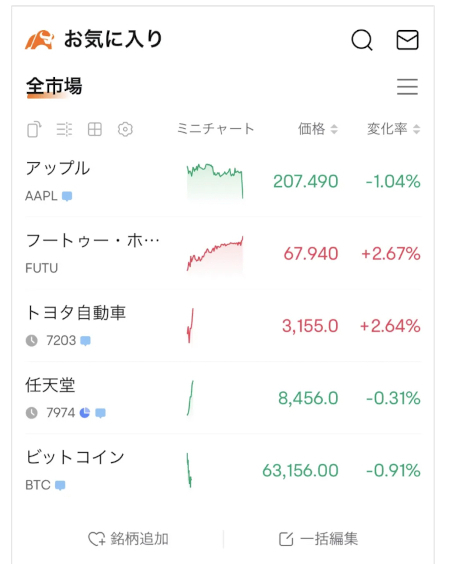Click the copy/device layout icon in toolbar
450x564 pixels.
(x=34, y=129)
